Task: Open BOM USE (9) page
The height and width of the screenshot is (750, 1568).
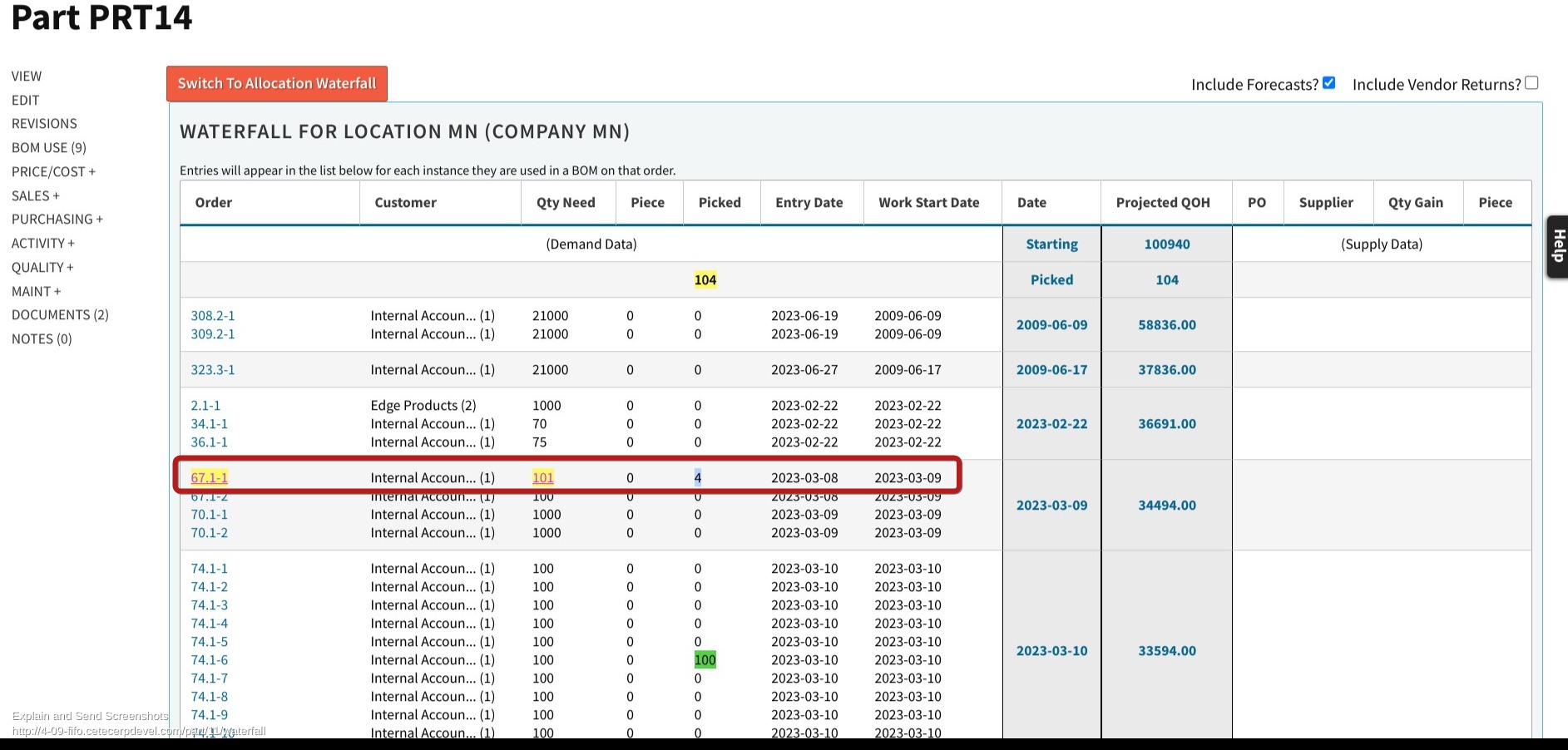Action: pos(49,147)
